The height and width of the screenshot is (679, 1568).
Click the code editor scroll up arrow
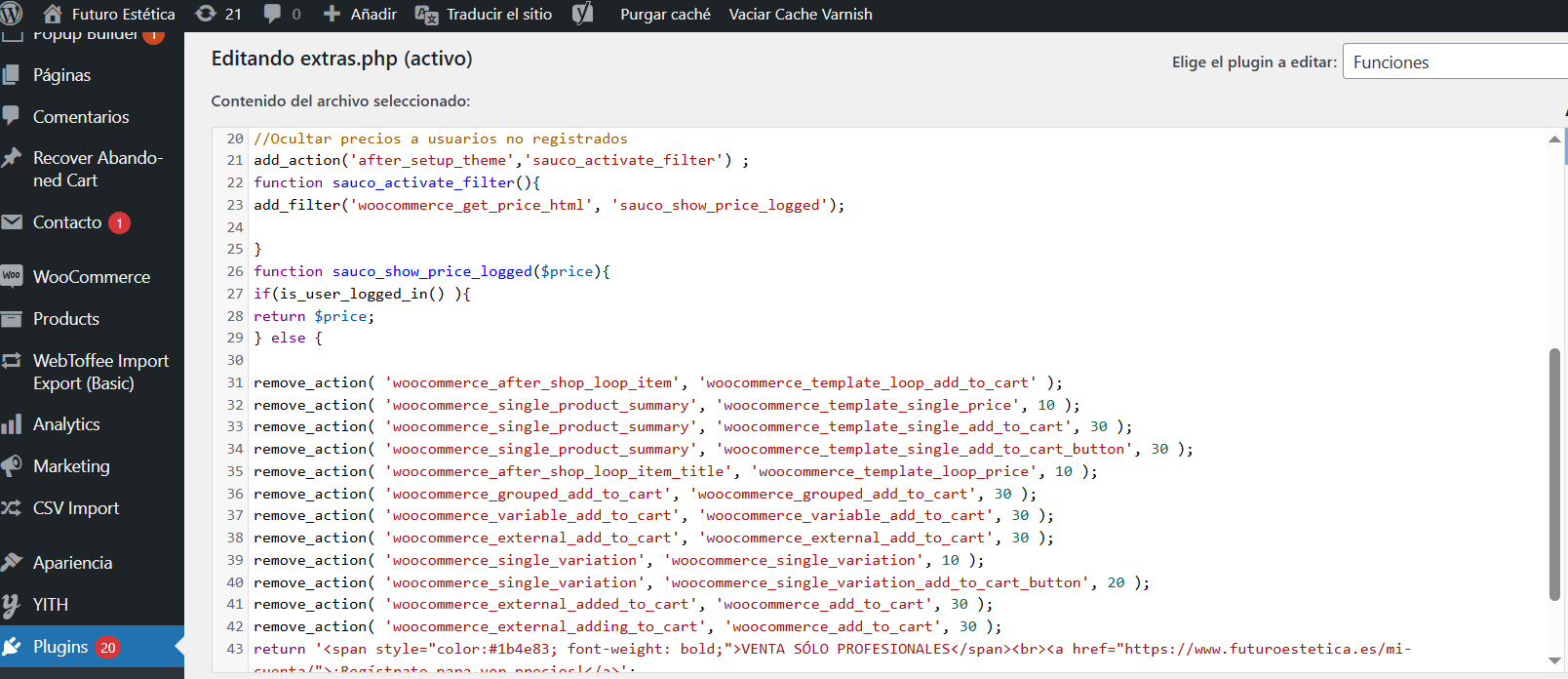(1554, 139)
